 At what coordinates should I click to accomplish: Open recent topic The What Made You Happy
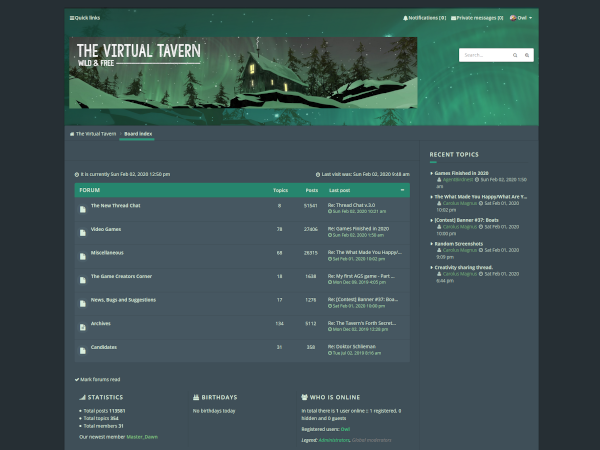481,197
